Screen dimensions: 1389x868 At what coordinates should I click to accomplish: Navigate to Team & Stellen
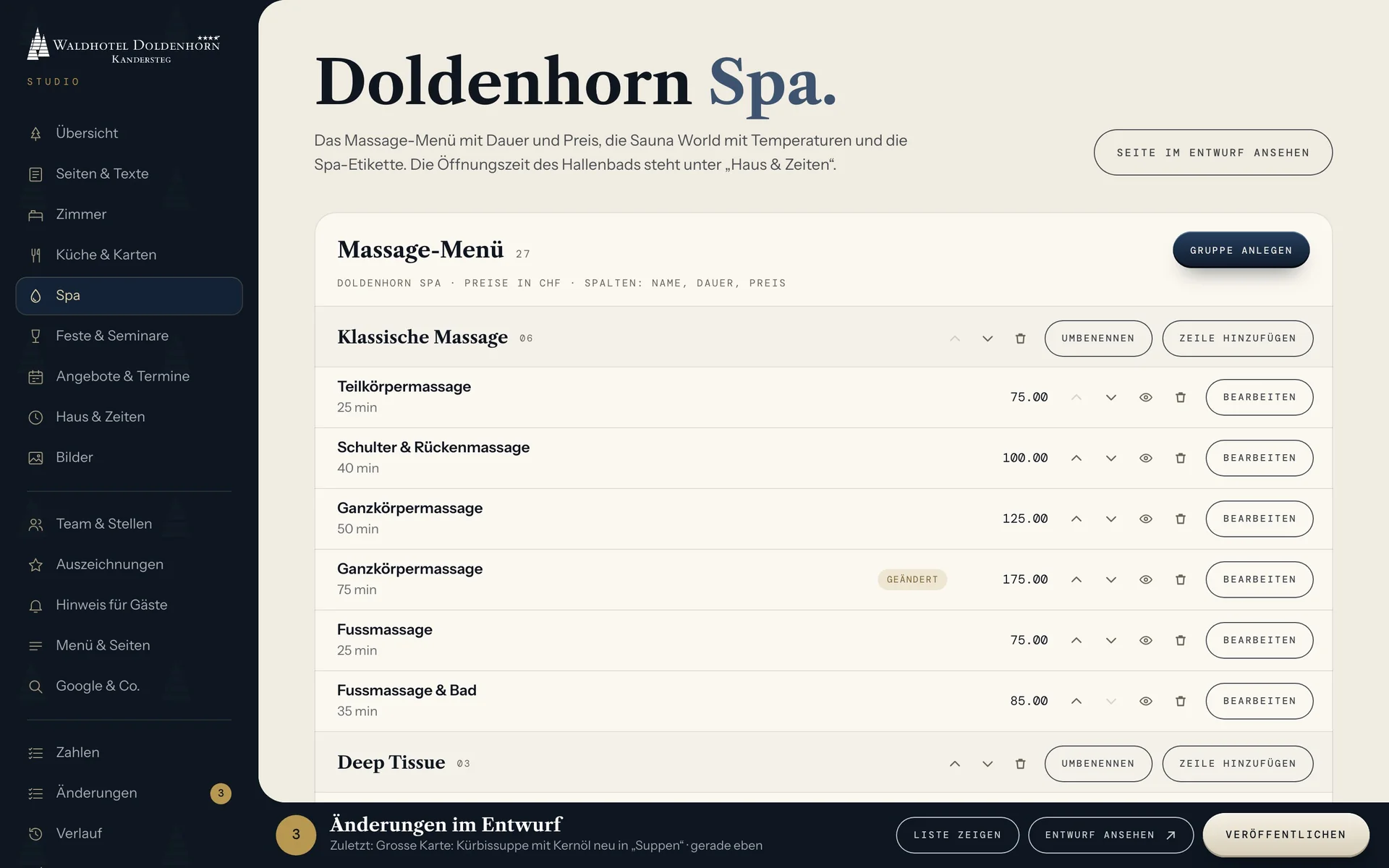pyautogui.click(x=129, y=524)
